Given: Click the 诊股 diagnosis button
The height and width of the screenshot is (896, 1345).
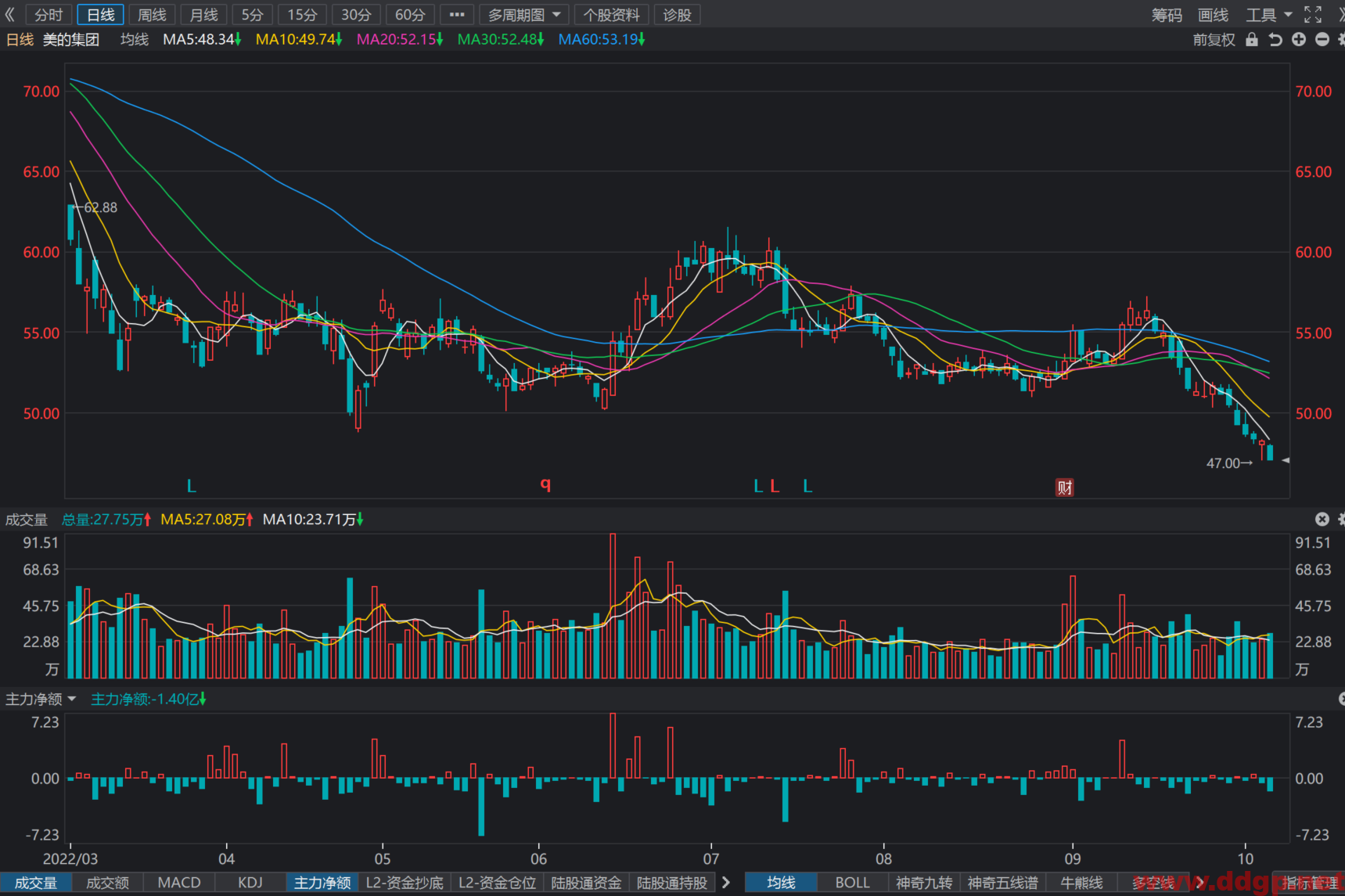Looking at the screenshot, I should pos(677,15).
